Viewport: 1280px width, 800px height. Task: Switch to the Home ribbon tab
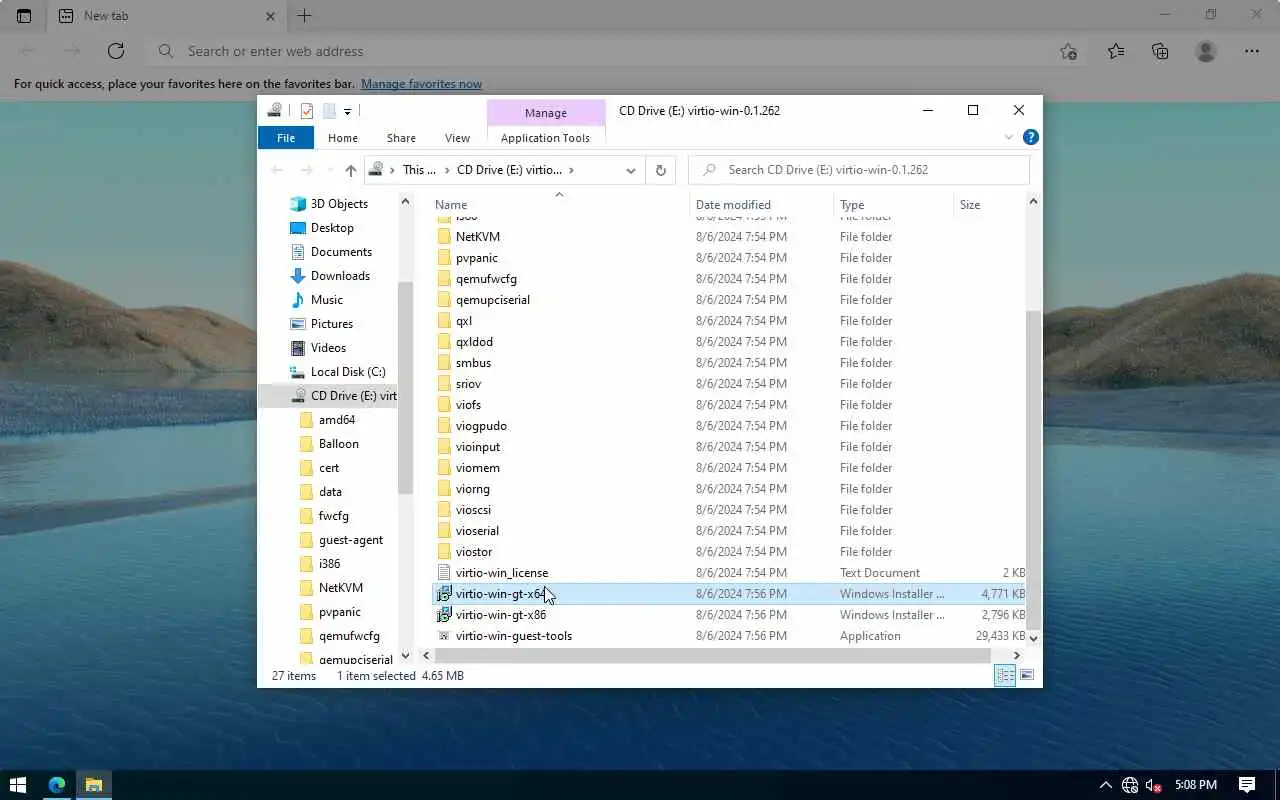343,138
